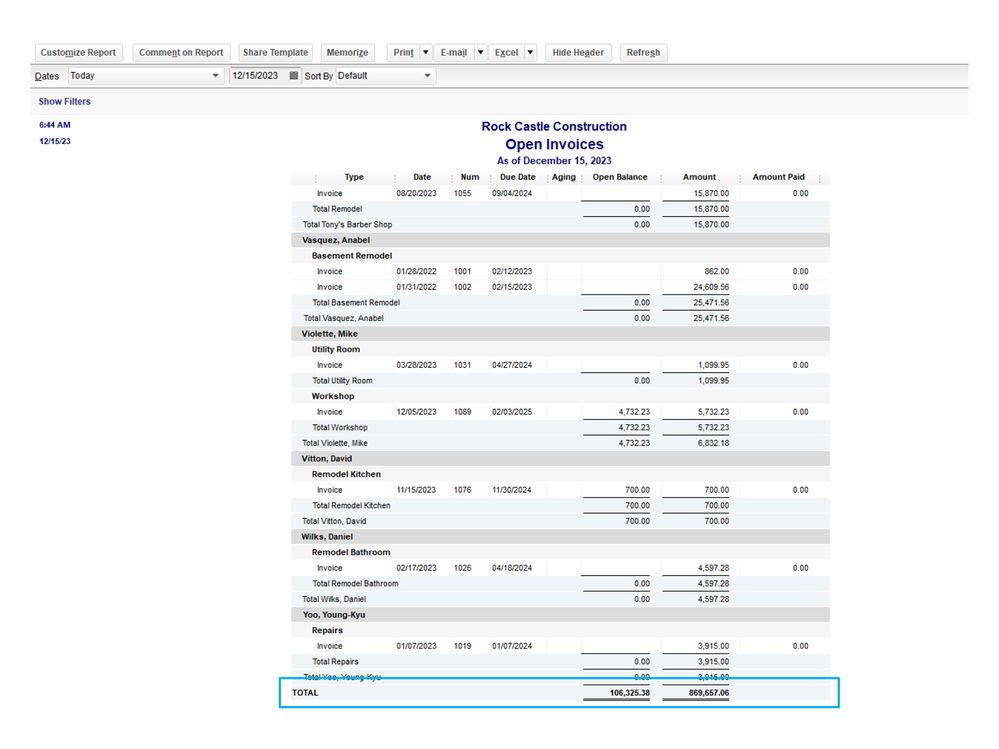Image resolution: width=999 pixels, height=749 pixels.
Task: Select Total Violette, Mike amount 6,832.18
Action: tap(713, 443)
